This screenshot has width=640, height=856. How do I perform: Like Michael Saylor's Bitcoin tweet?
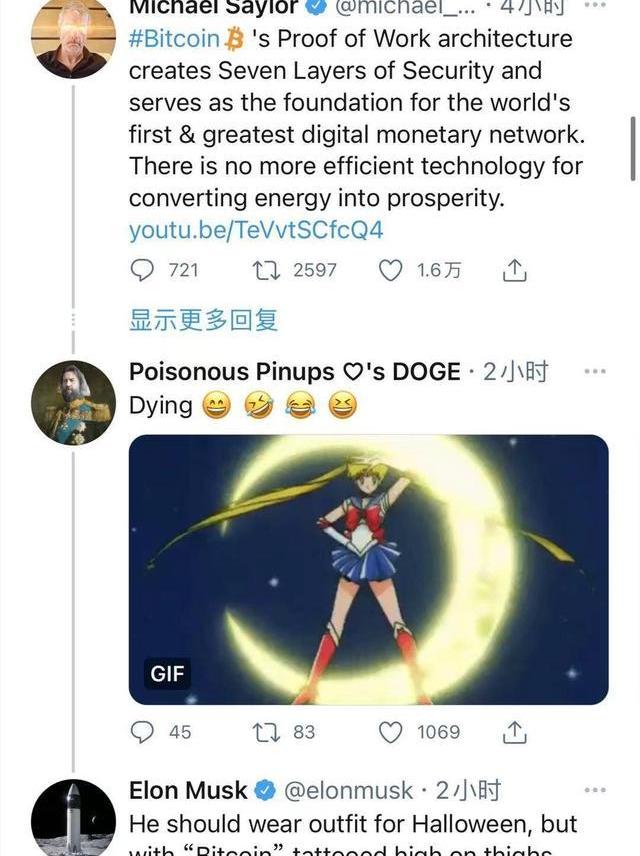[x=390, y=270]
